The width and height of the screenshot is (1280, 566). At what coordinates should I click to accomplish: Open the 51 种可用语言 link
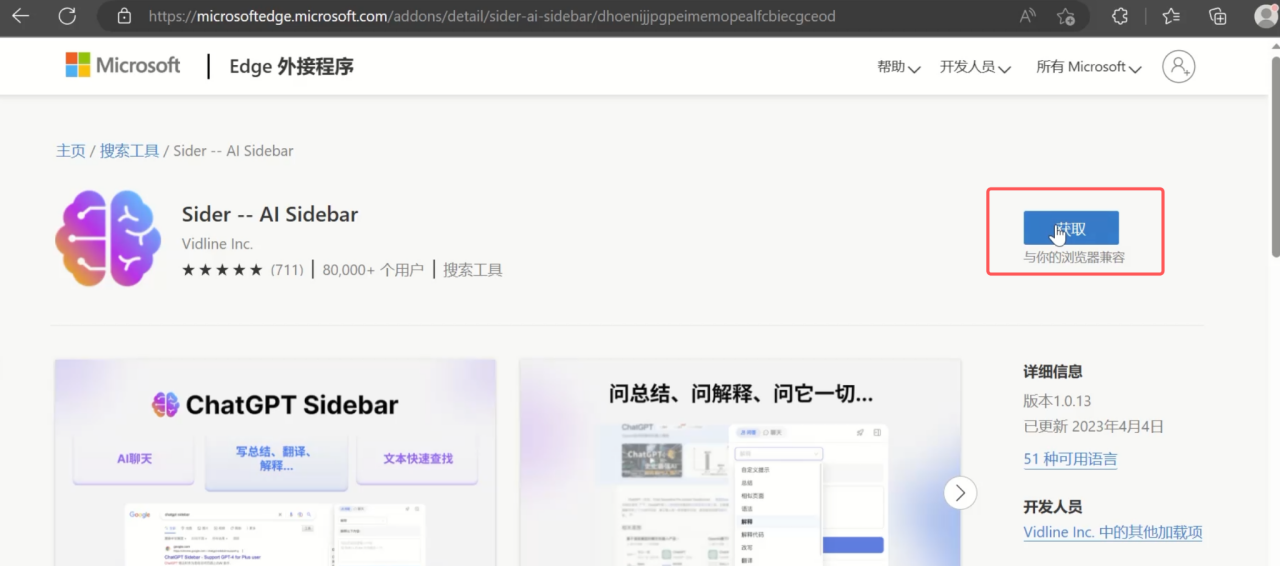coord(1070,459)
